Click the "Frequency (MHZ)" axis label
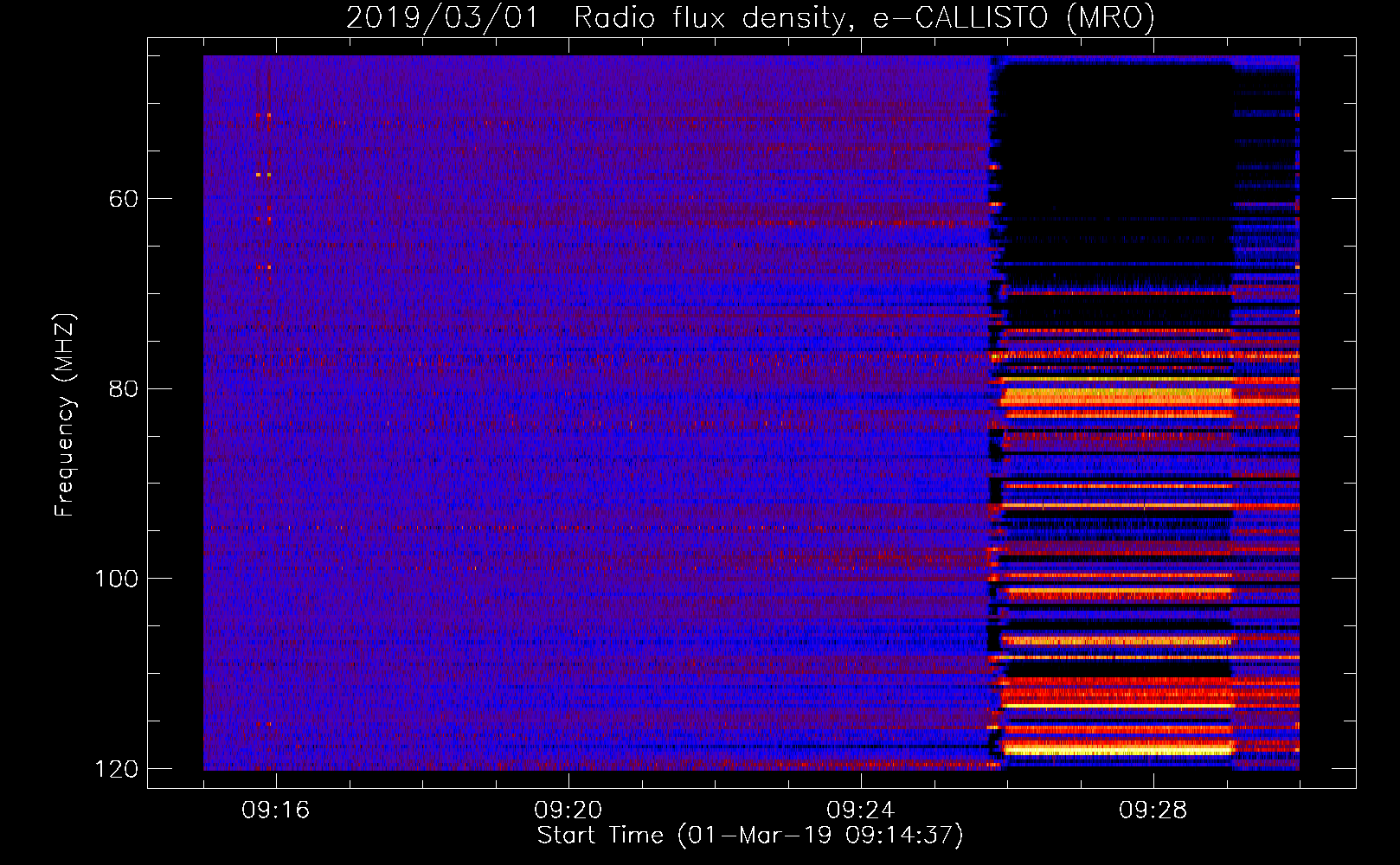 [65, 414]
